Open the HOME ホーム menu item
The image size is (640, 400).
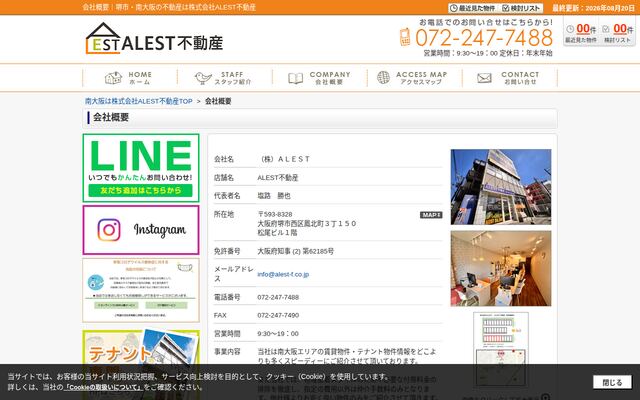[130, 78]
